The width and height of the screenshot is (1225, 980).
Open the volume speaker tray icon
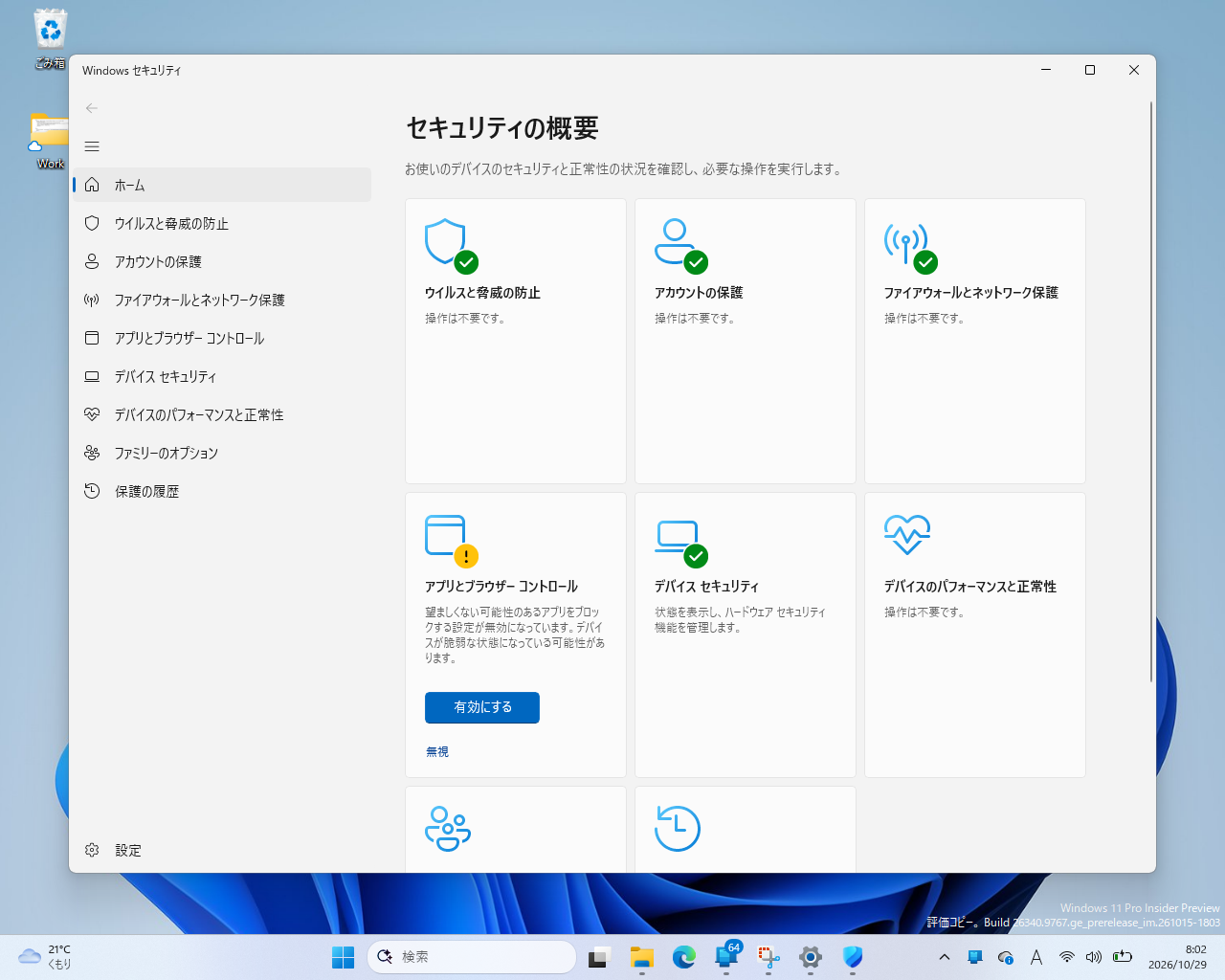1094,957
